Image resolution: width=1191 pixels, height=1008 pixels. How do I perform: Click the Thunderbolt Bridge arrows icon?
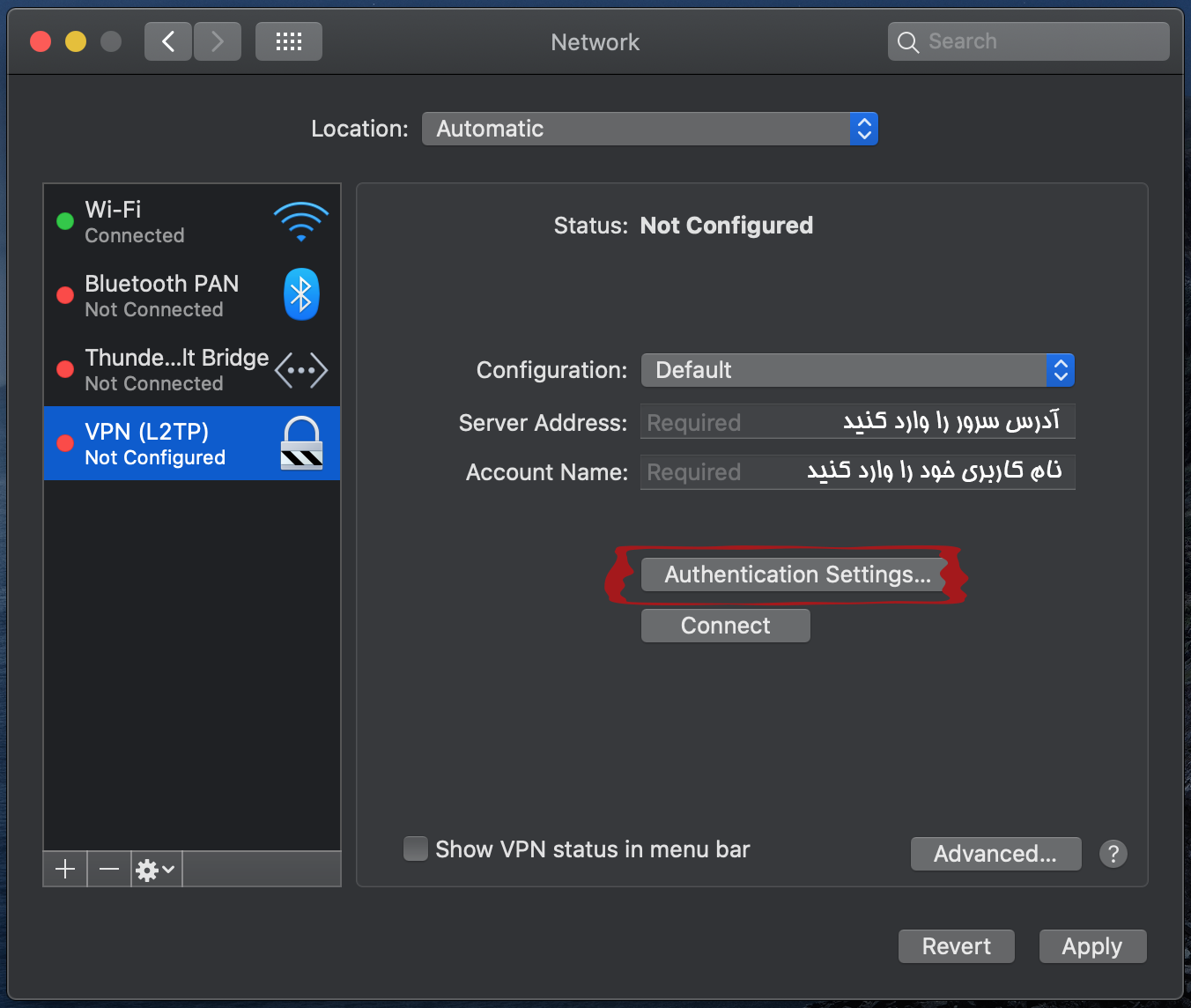(301, 370)
